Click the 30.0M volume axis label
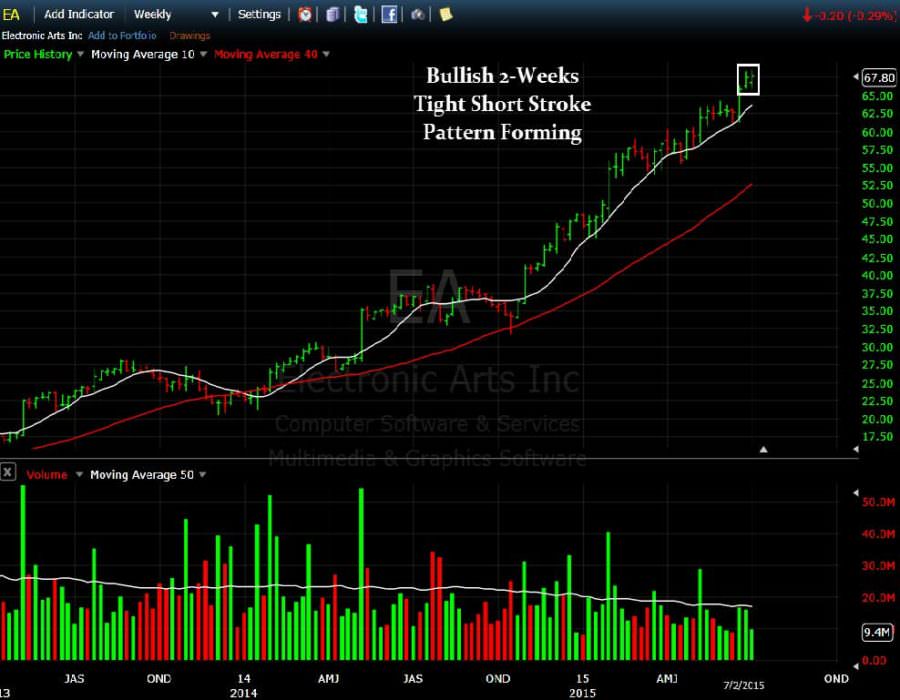900x700 pixels. click(x=878, y=566)
